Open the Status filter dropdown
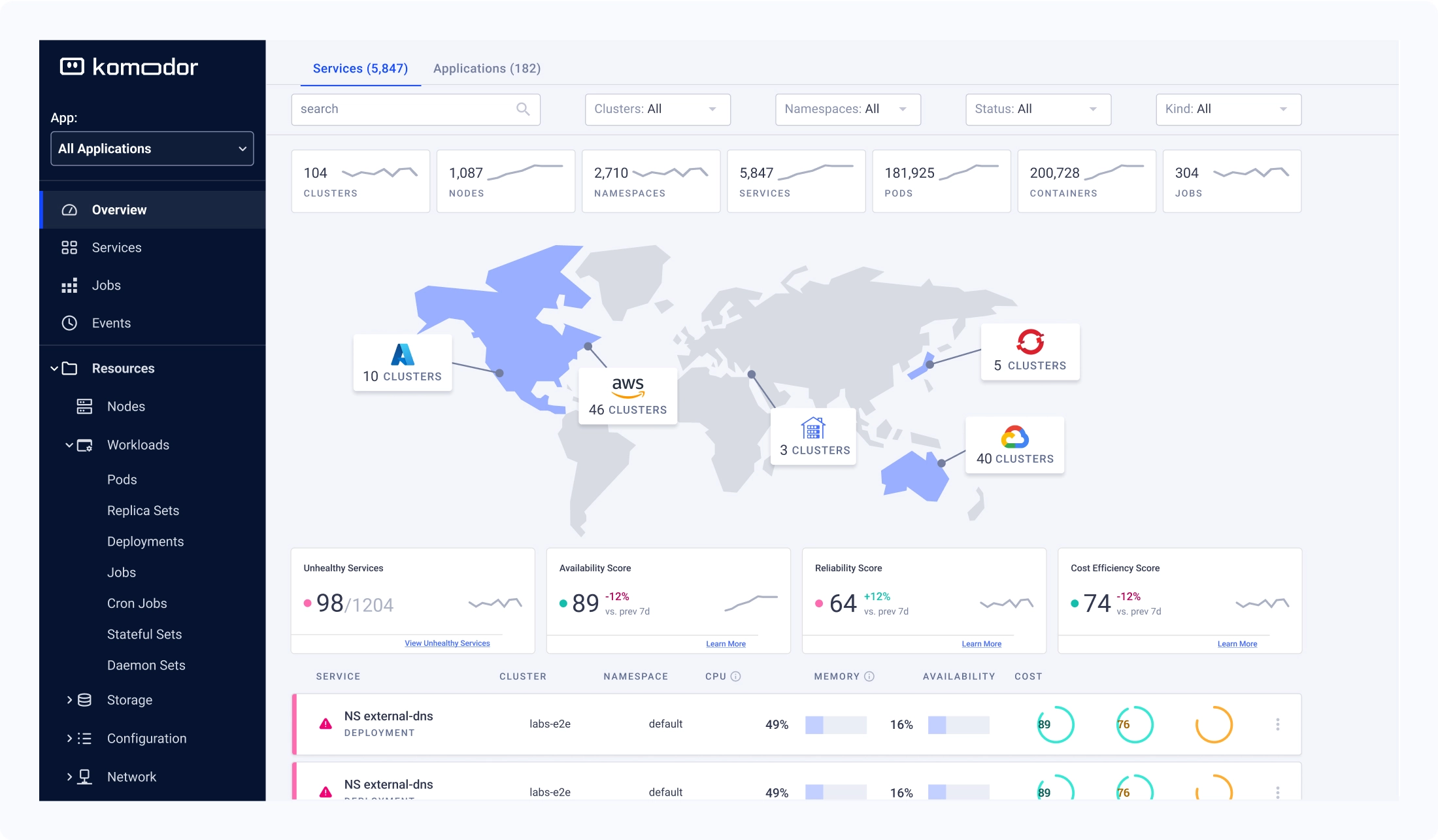Viewport: 1438px width, 840px height. pyautogui.click(x=1038, y=109)
